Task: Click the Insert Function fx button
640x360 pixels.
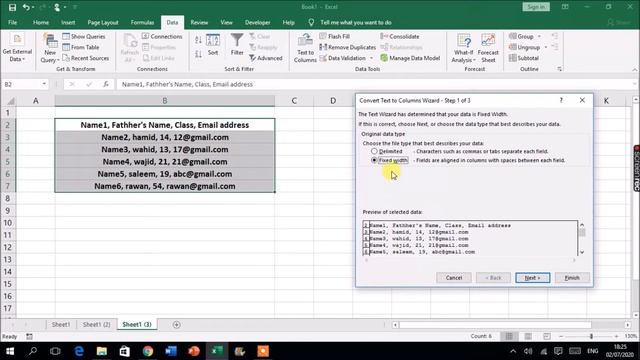Action: coord(106,84)
